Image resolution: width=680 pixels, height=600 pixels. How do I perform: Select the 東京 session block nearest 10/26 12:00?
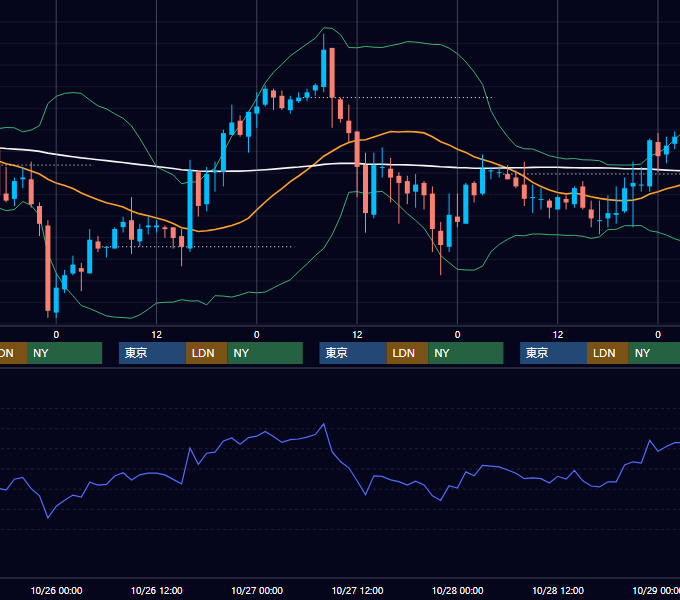coord(152,353)
